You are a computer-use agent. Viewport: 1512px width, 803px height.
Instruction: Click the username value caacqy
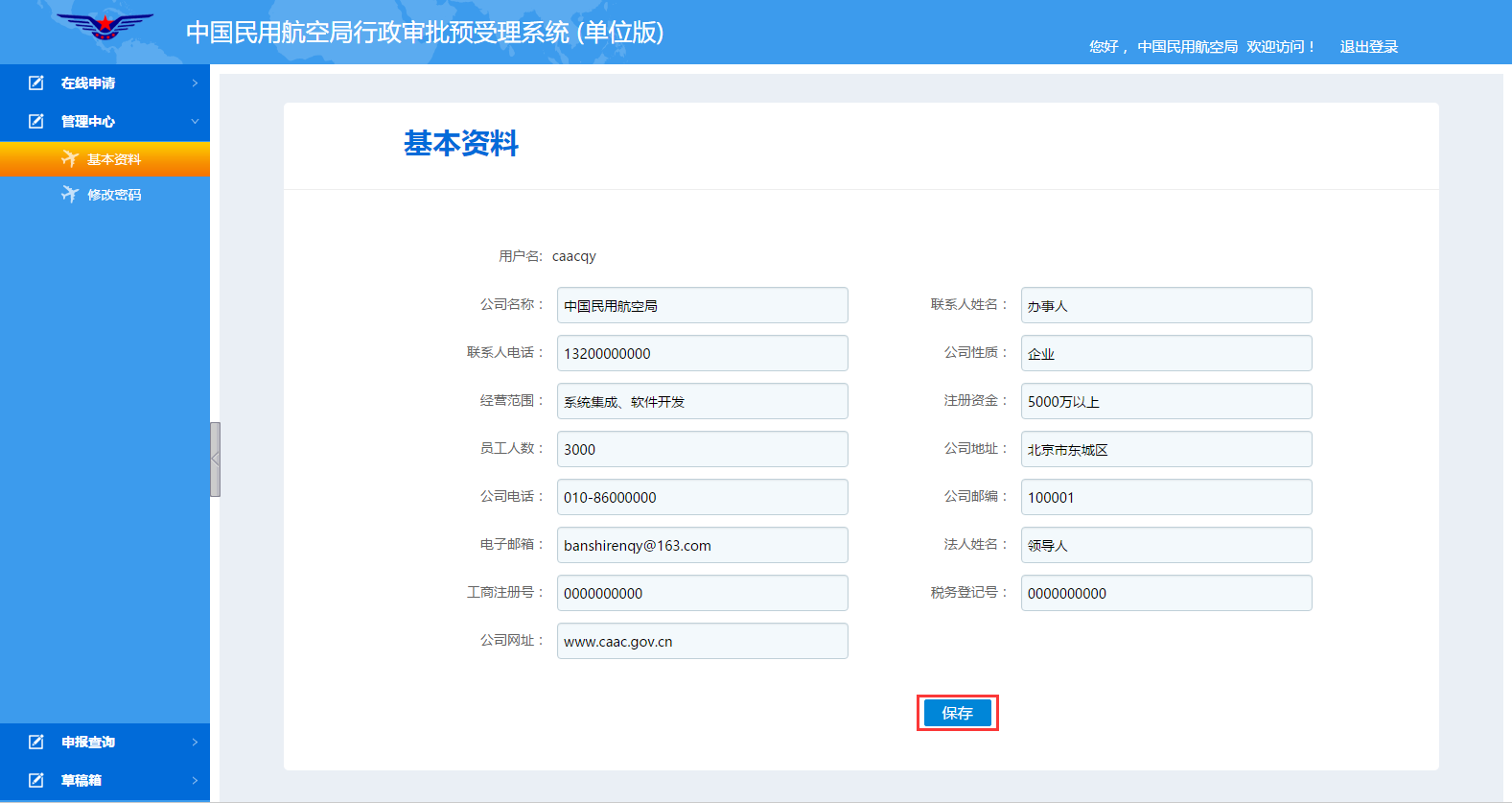574,256
